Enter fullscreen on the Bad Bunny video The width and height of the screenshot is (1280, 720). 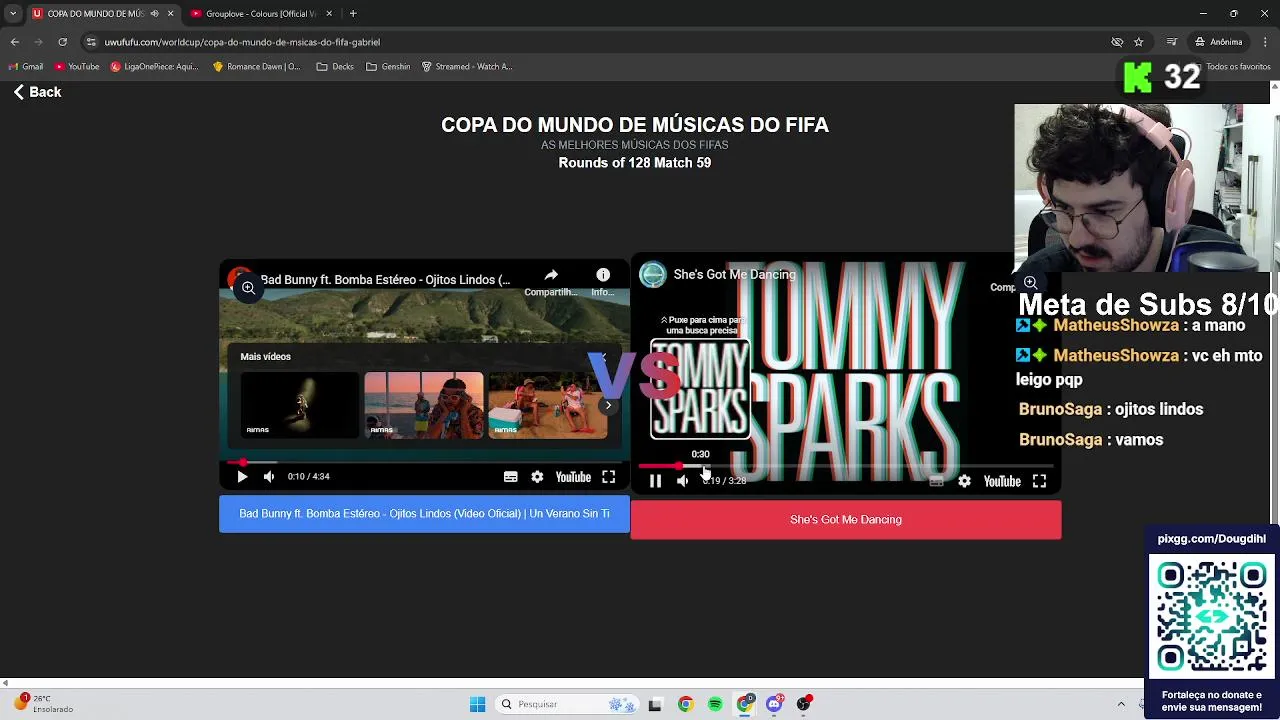tap(608, 477)
